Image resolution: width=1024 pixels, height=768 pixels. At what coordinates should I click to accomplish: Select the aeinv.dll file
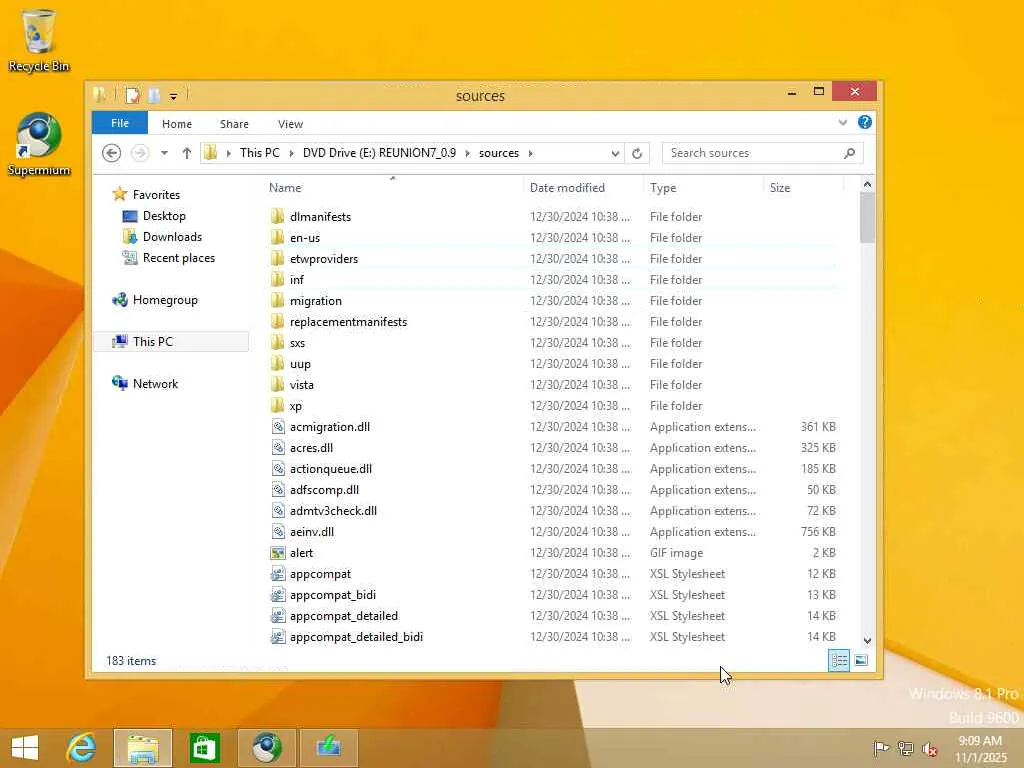[x=312, y=532]
